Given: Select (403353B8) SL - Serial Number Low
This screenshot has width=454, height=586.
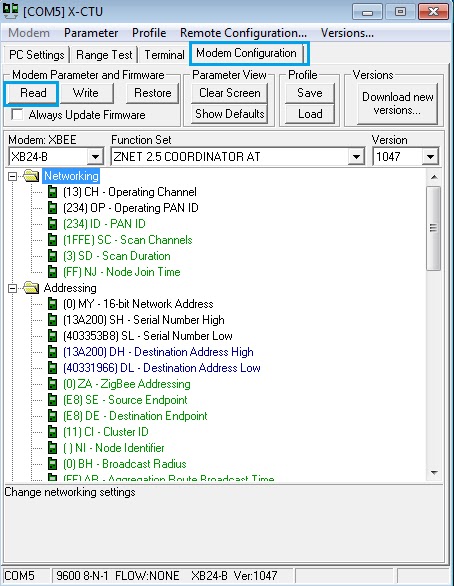Looking at the screenshot, I should (148, 336).
